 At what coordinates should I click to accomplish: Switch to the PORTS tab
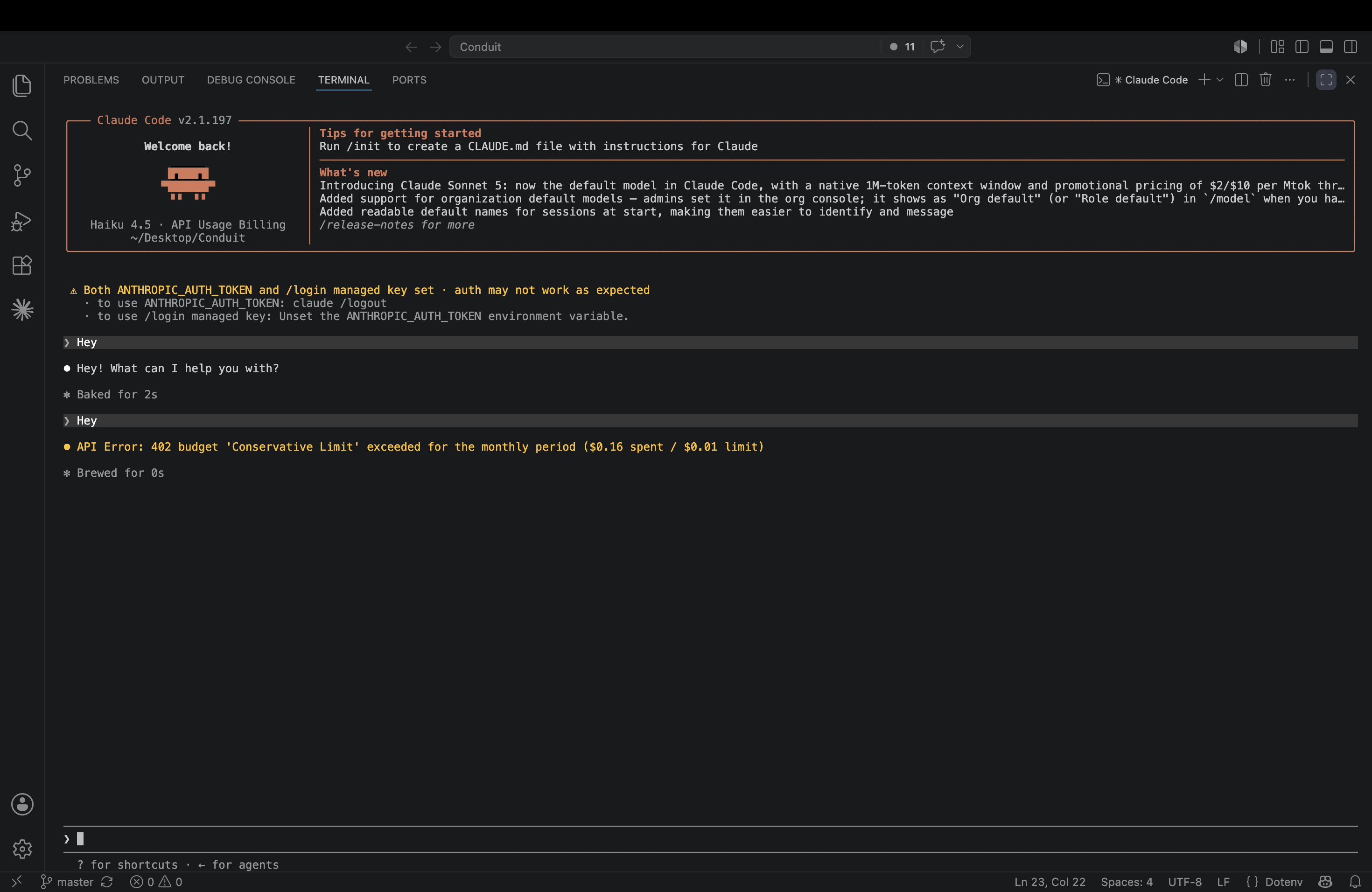pyautogui.click(x=409, y=79)
